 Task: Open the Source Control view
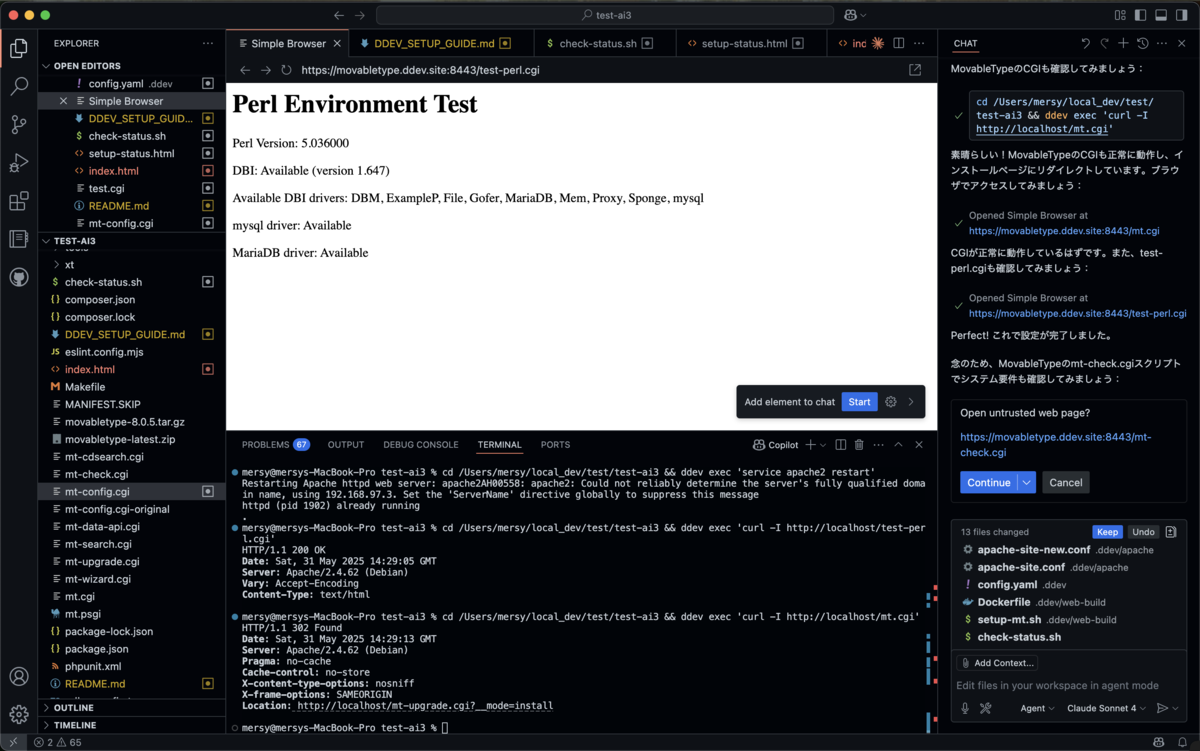click(x=18, y=124)
